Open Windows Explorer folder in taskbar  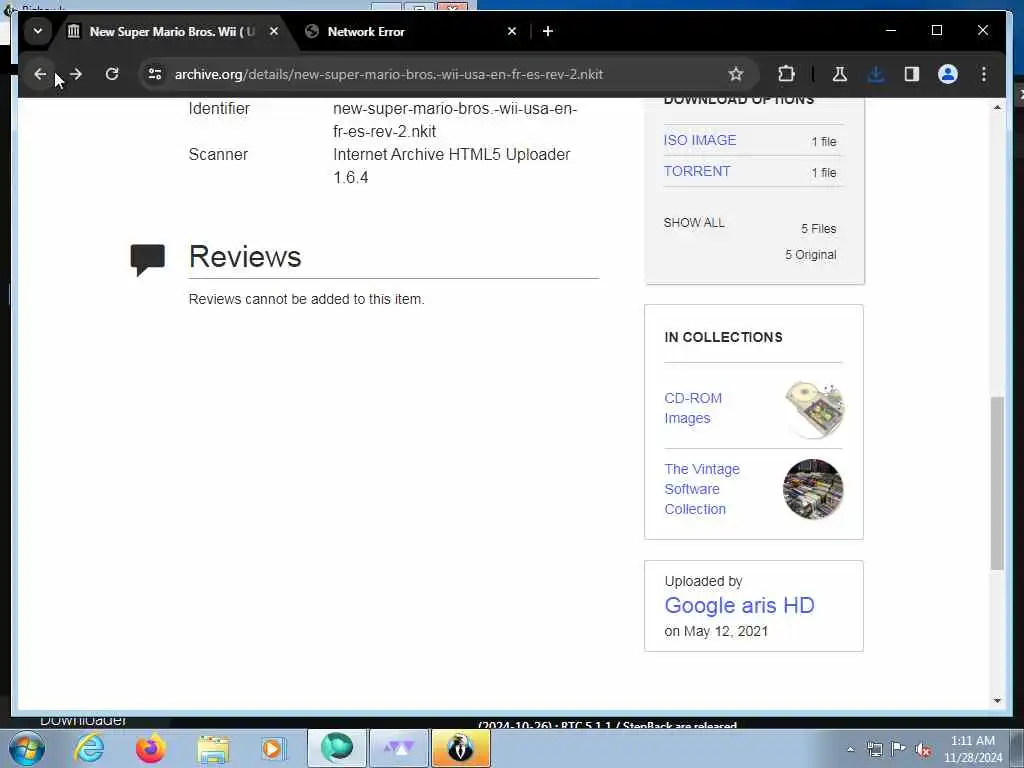point(213,748)
